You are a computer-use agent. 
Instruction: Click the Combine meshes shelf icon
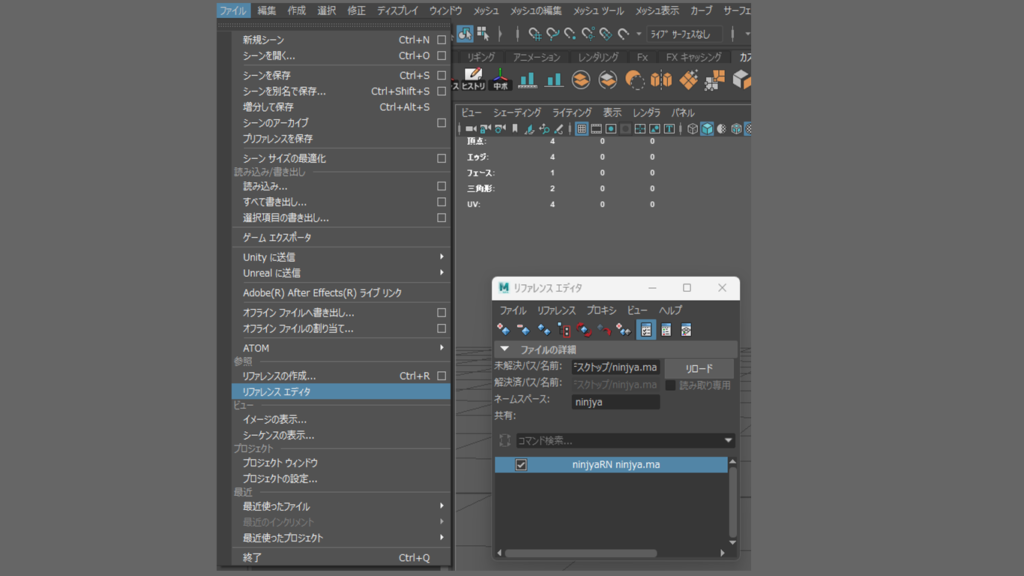[581, 80]
